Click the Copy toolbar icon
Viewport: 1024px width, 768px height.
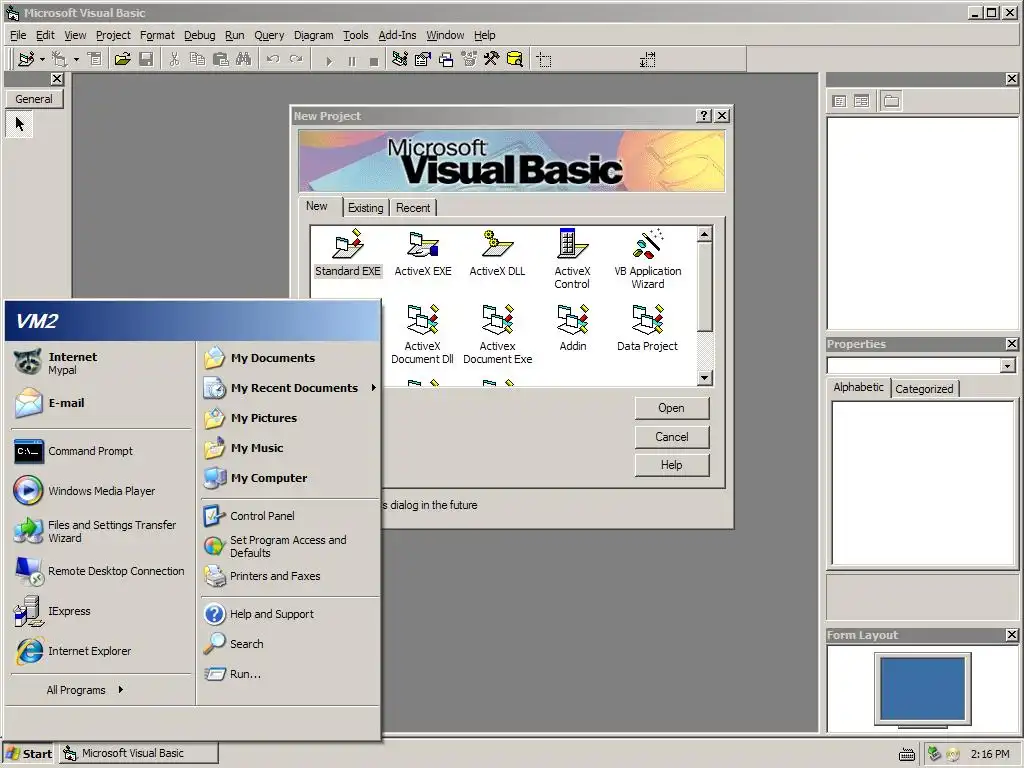[197, 59]
